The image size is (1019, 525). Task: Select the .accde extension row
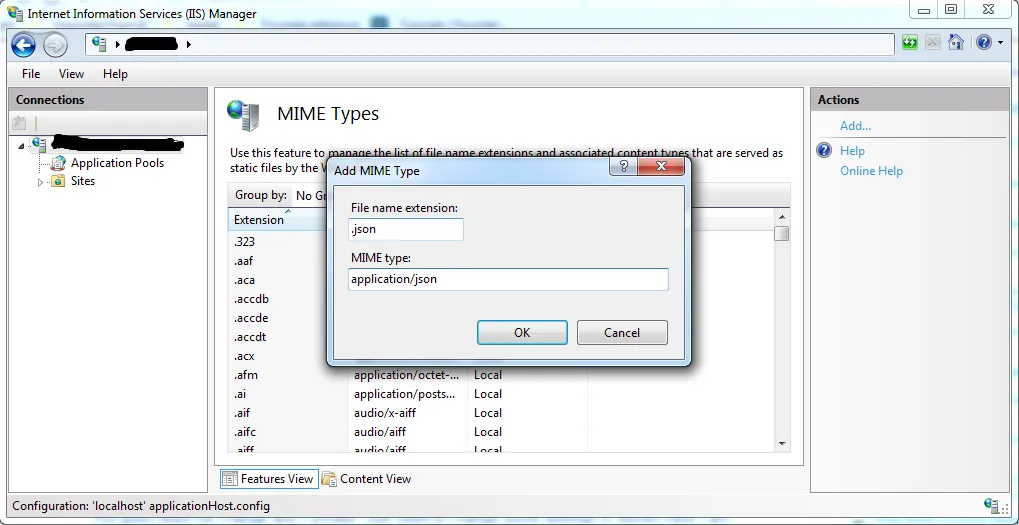click(251, 318)
